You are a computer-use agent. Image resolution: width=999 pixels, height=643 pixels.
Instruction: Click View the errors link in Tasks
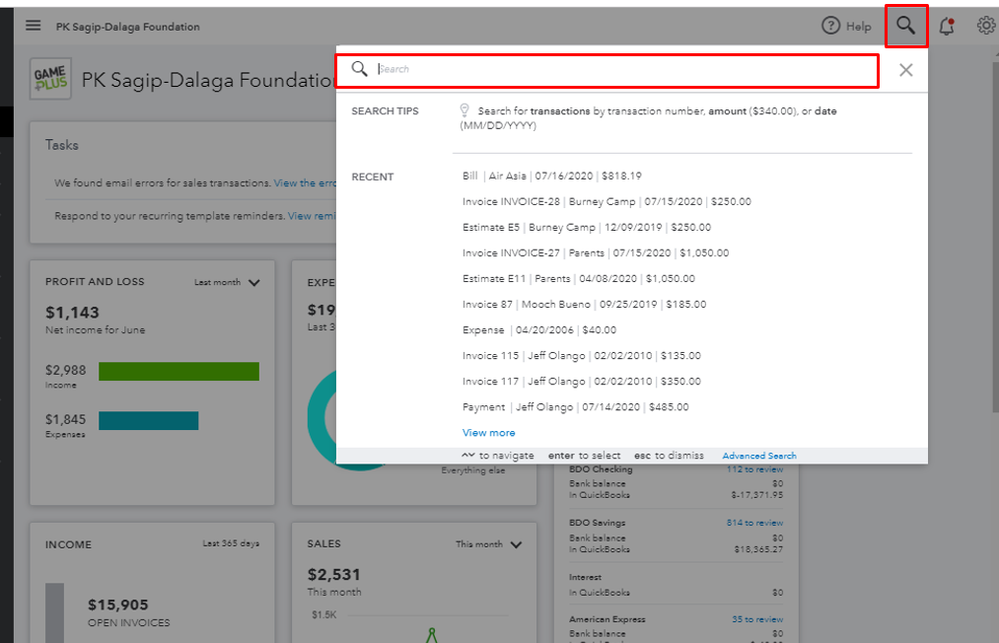[305, 183]
